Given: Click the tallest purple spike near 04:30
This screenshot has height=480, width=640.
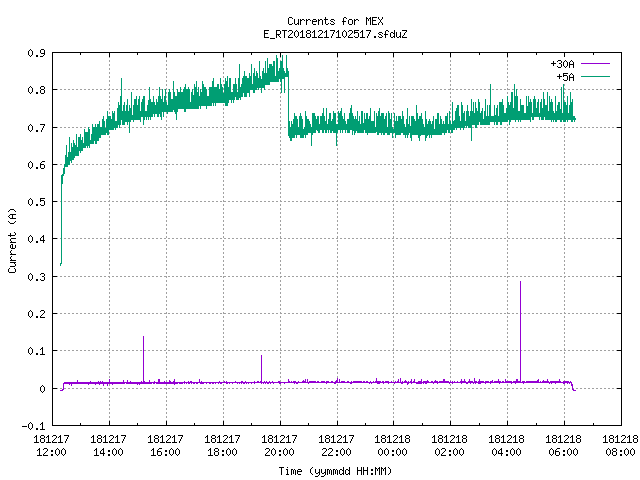Looking at the screenshot, I should (x=520, y=331).
